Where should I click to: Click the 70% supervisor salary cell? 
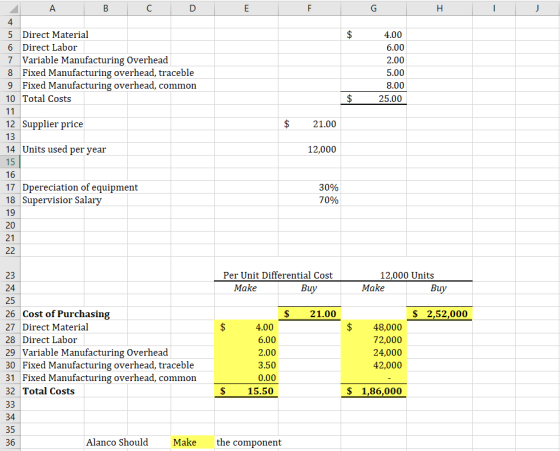tap(309, 200)
